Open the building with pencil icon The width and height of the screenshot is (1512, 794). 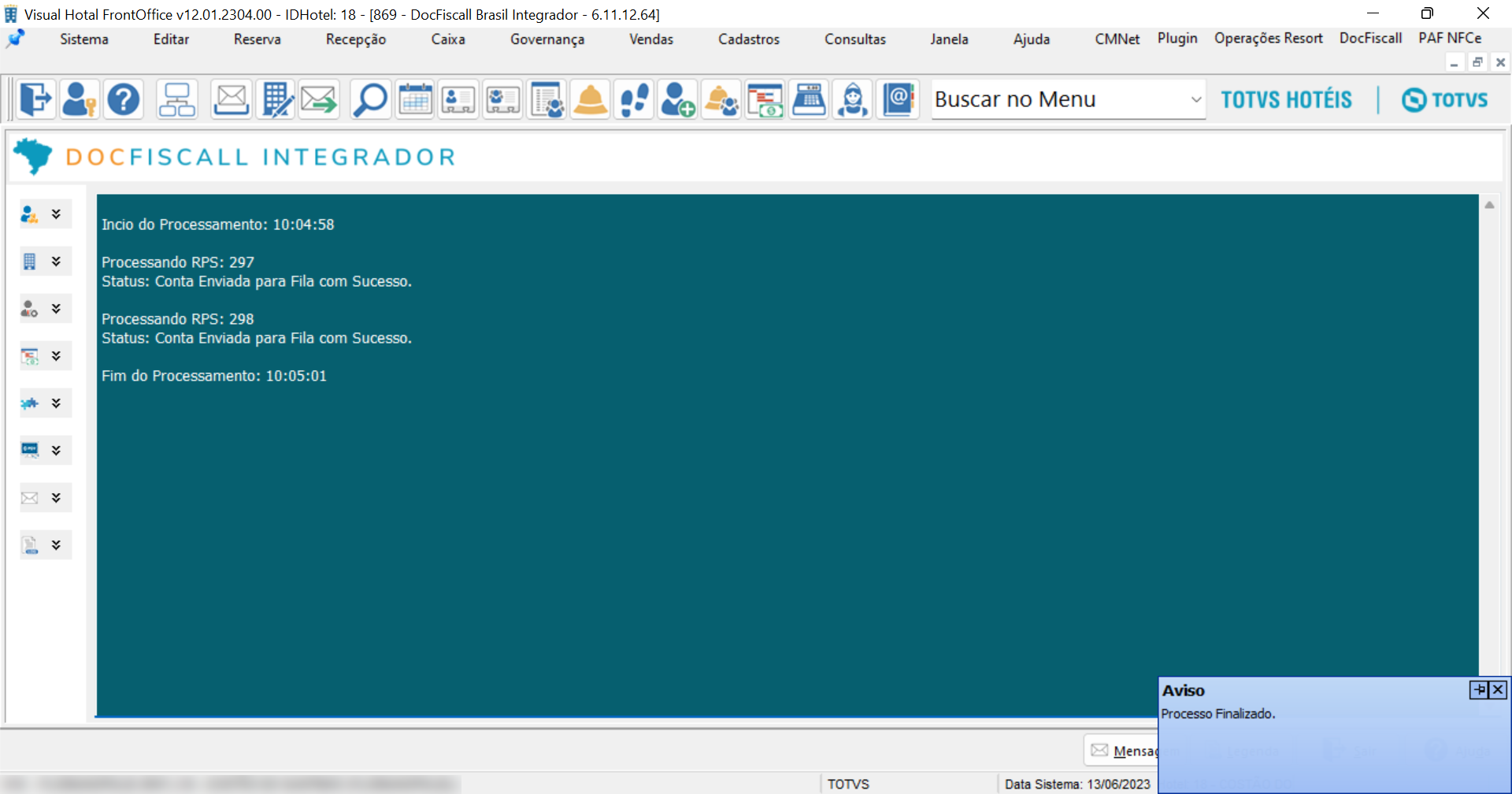(x=276, y=99)
